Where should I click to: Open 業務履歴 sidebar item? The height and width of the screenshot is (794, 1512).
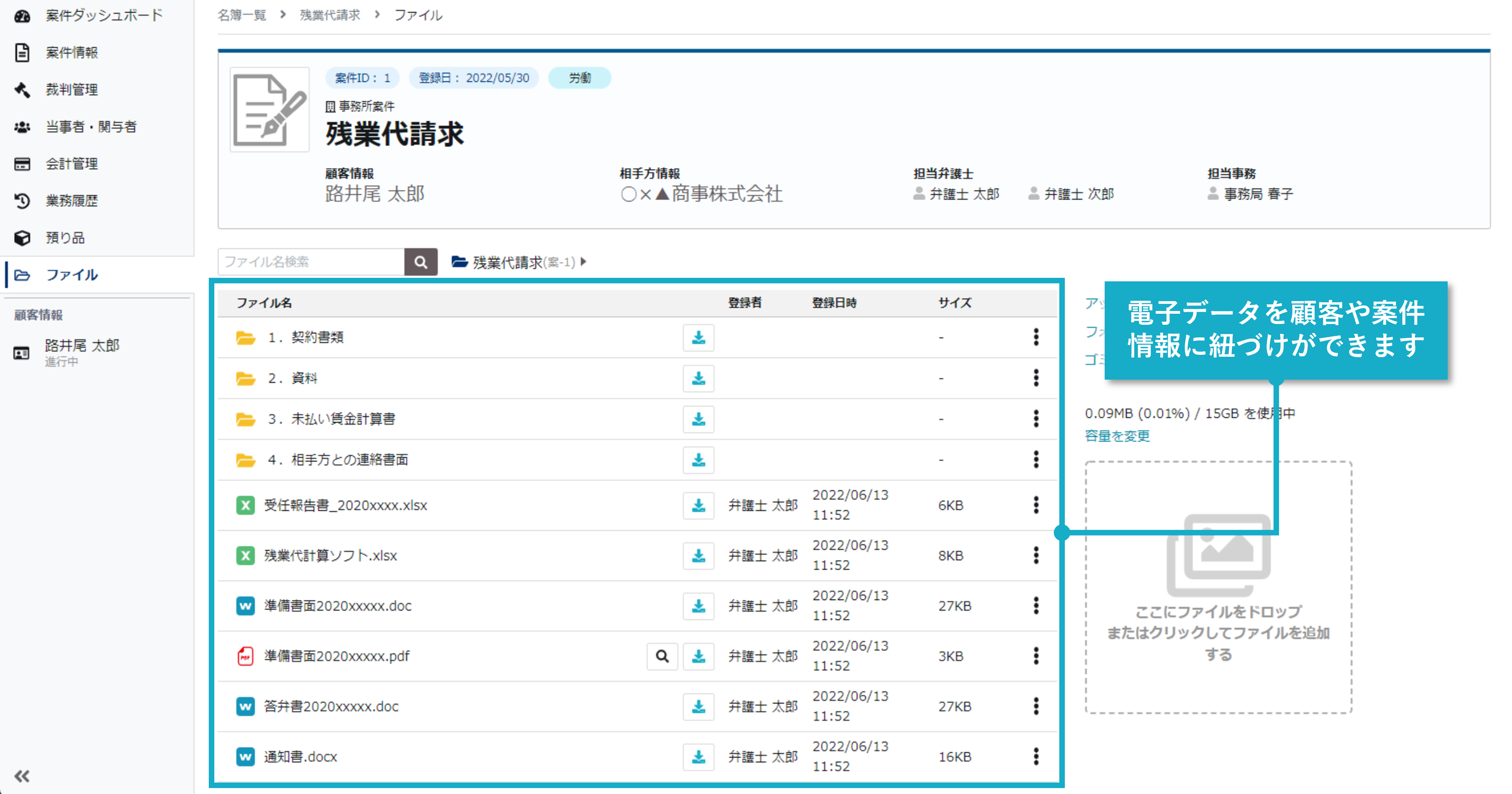pos(71,200)
